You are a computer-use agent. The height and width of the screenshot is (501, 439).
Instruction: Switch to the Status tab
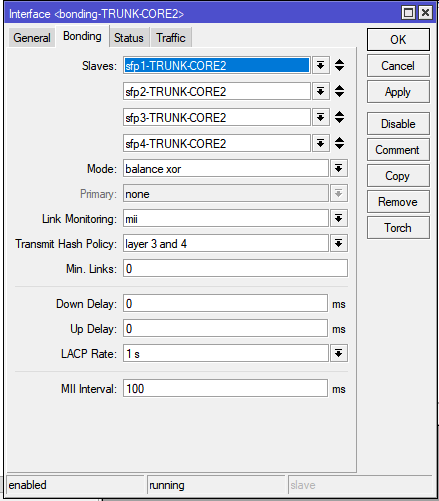129,38
